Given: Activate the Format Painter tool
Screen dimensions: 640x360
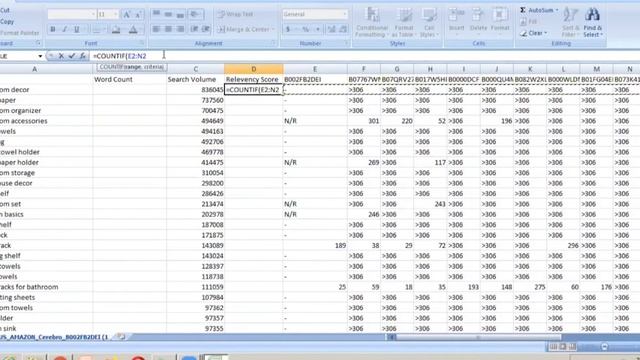Looking at the screenshot, I should click(x=20, y=33).
